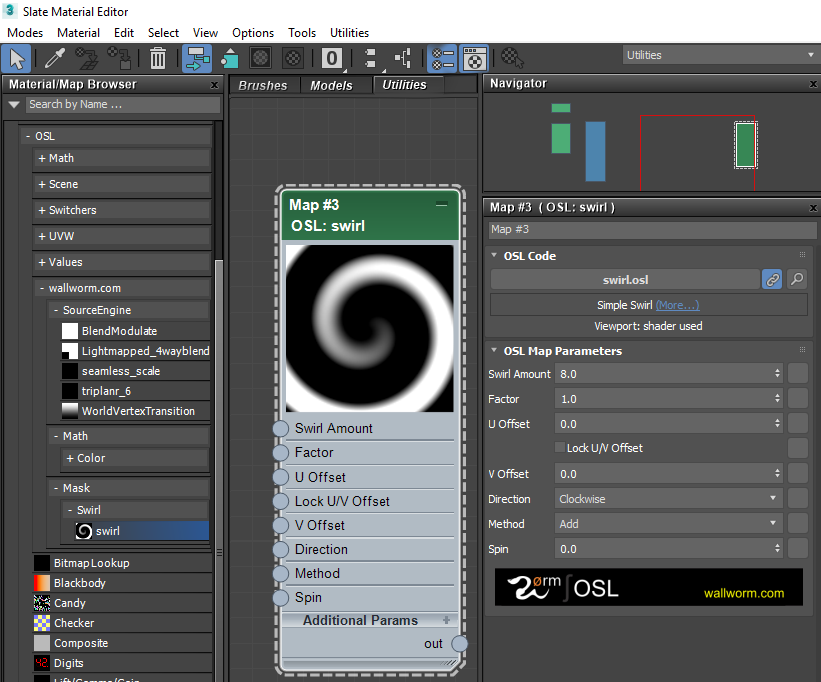
Task: Open the Method dropdown set to Add
Action: (x=669, y=523)
